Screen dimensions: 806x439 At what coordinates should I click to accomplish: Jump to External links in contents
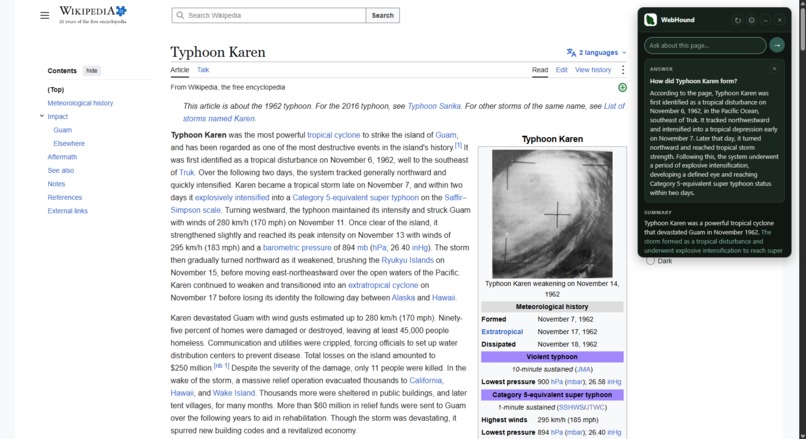coord(67,211)
